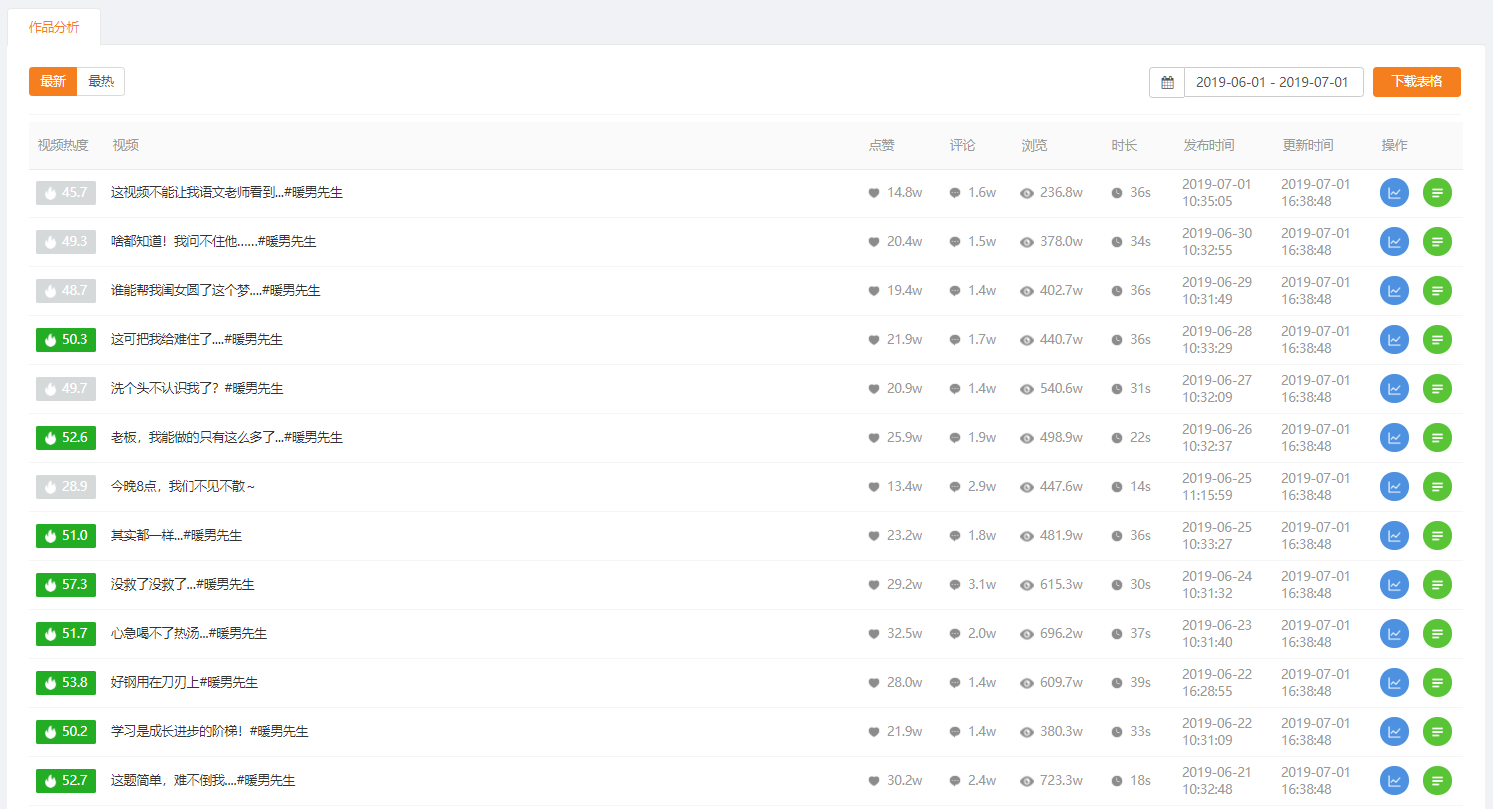Open the date range picker field
Screen dimensions: 1493x809
pos(1273,82)
